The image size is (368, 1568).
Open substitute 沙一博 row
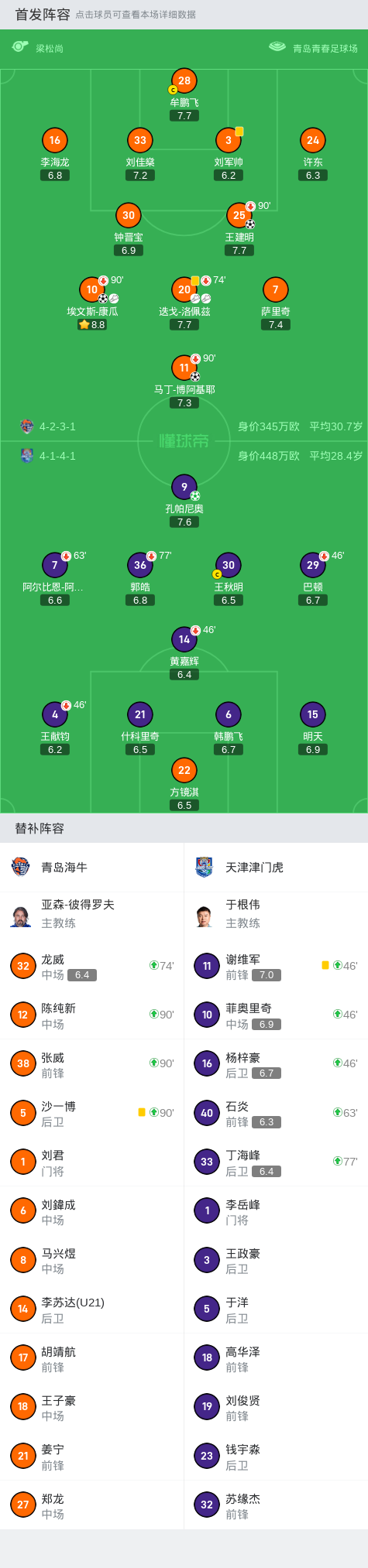coord(91,1113)
